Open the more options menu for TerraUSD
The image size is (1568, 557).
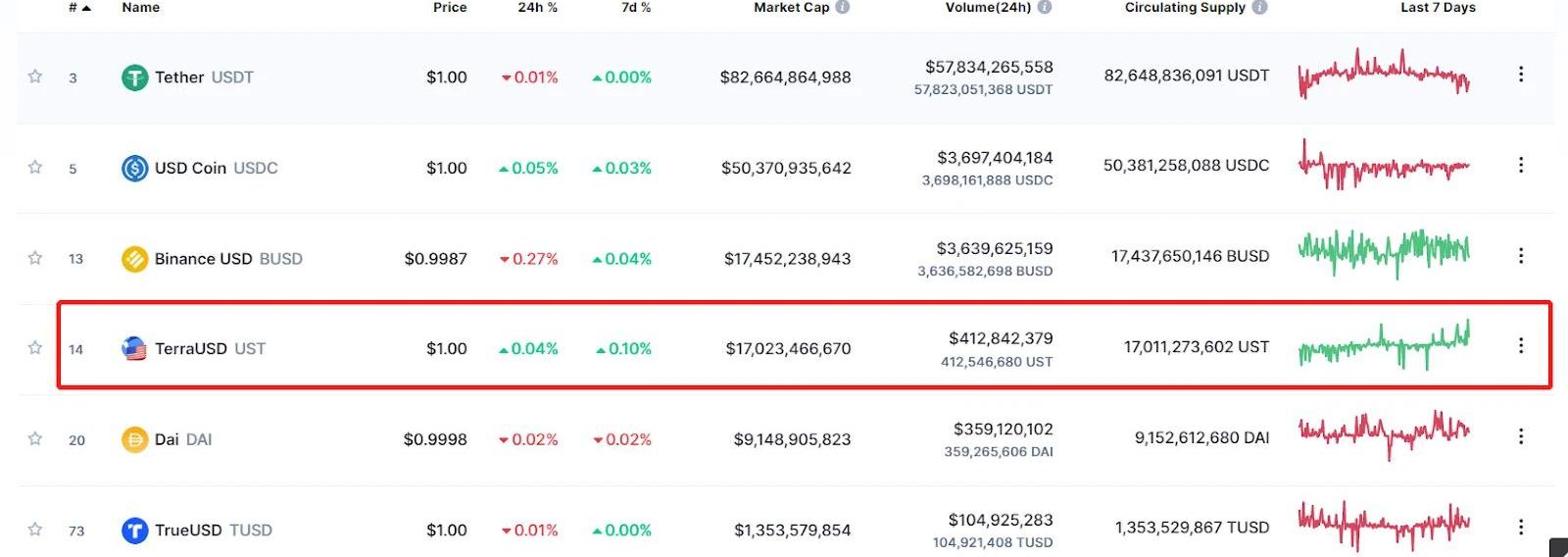1521,345
